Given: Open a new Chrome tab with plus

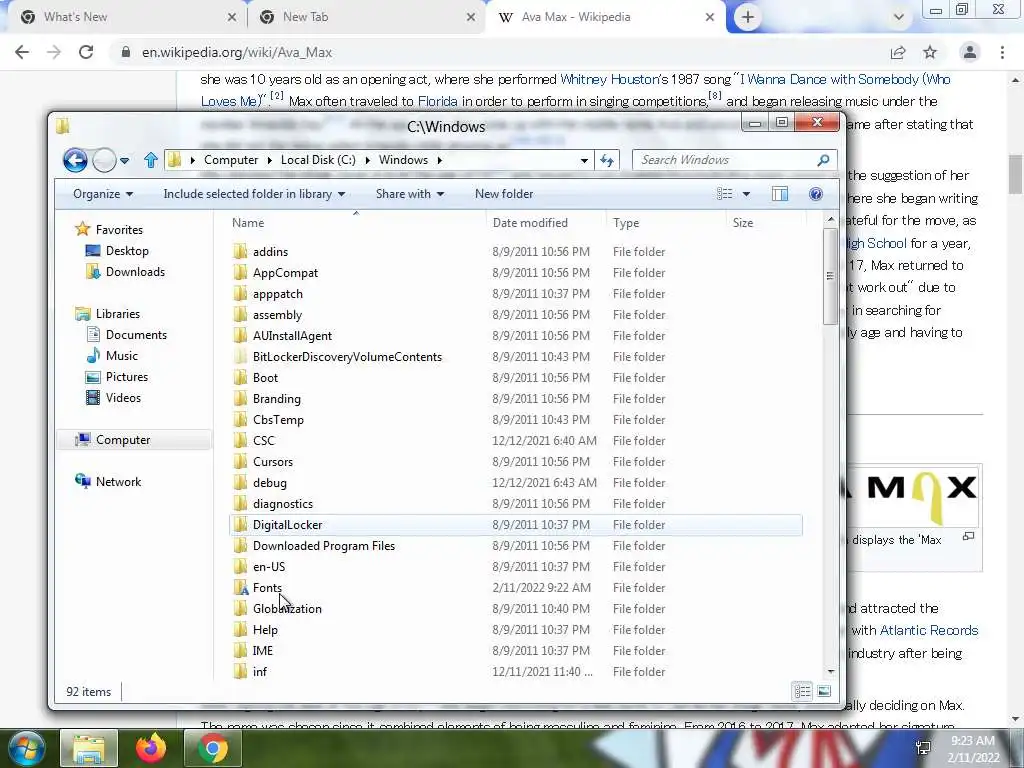Looking at the screenshot, I should pyautogui.click(x=748, y=17).
